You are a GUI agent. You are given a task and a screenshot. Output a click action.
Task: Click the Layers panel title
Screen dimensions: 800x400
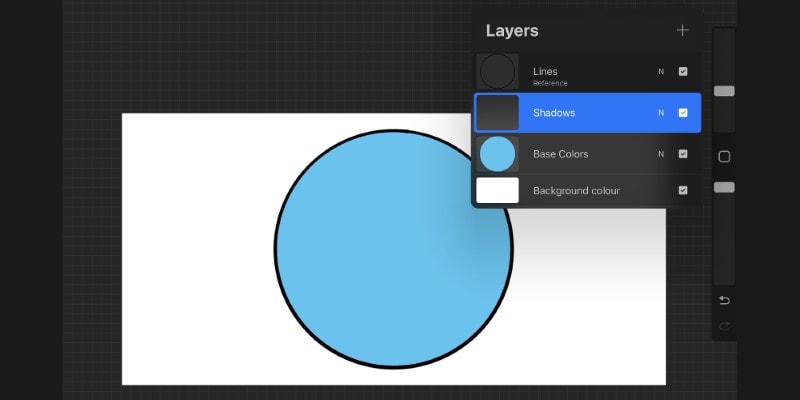click(512, 31)
